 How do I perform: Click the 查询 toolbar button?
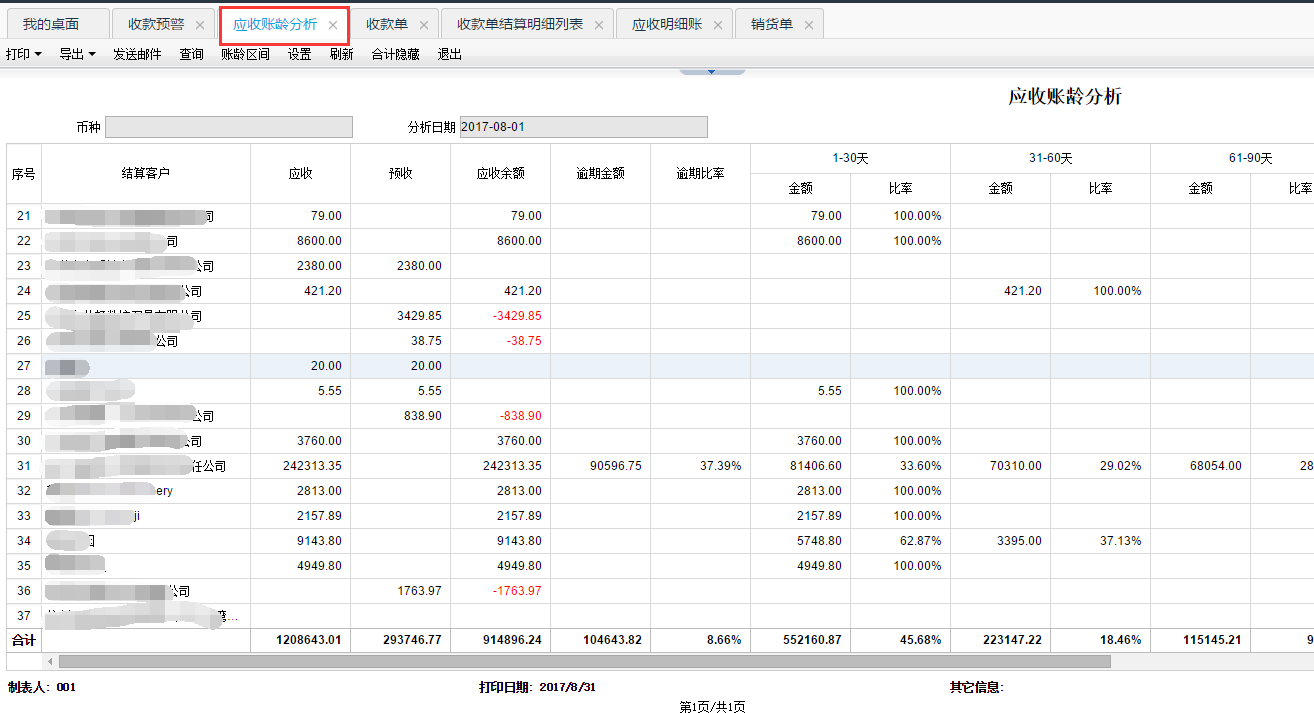(192, 54)
